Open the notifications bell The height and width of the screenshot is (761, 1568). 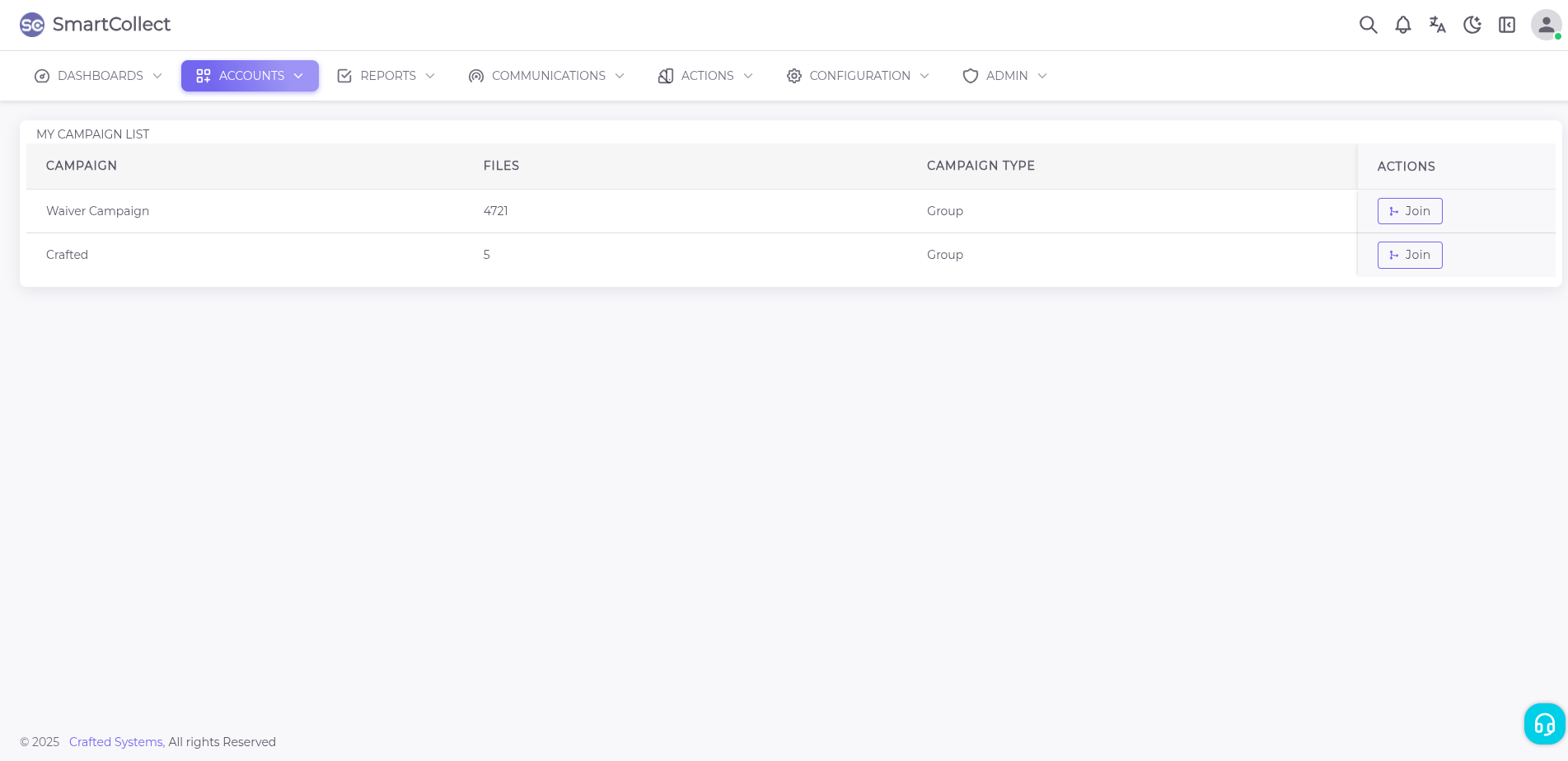(x=1402, y=25)
